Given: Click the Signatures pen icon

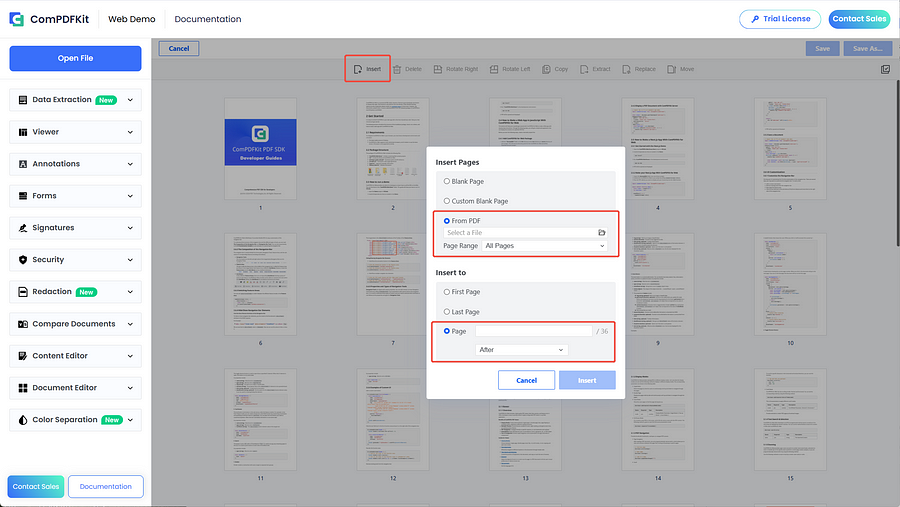Looking at the screenshot, I should (x=23, y=228).
